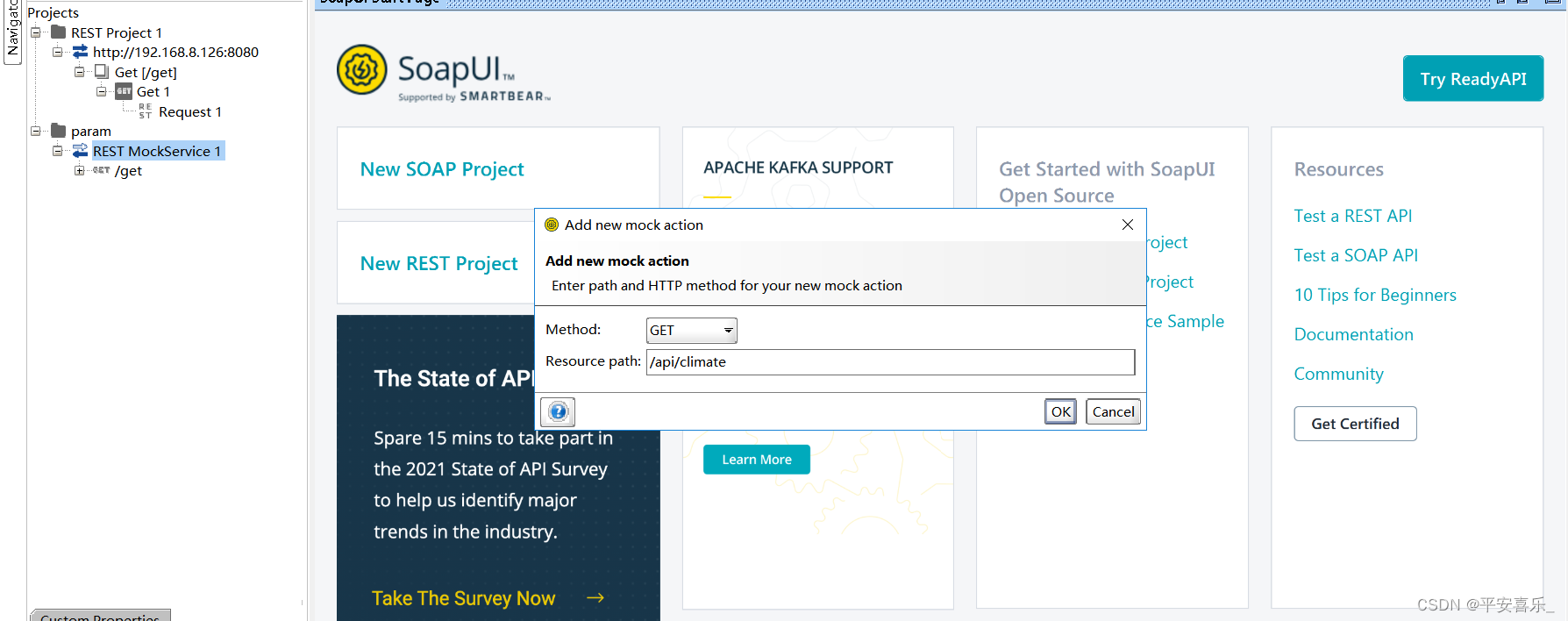Open the Method dropdown showing GET

pyautogui.click(x=691, y=331)
